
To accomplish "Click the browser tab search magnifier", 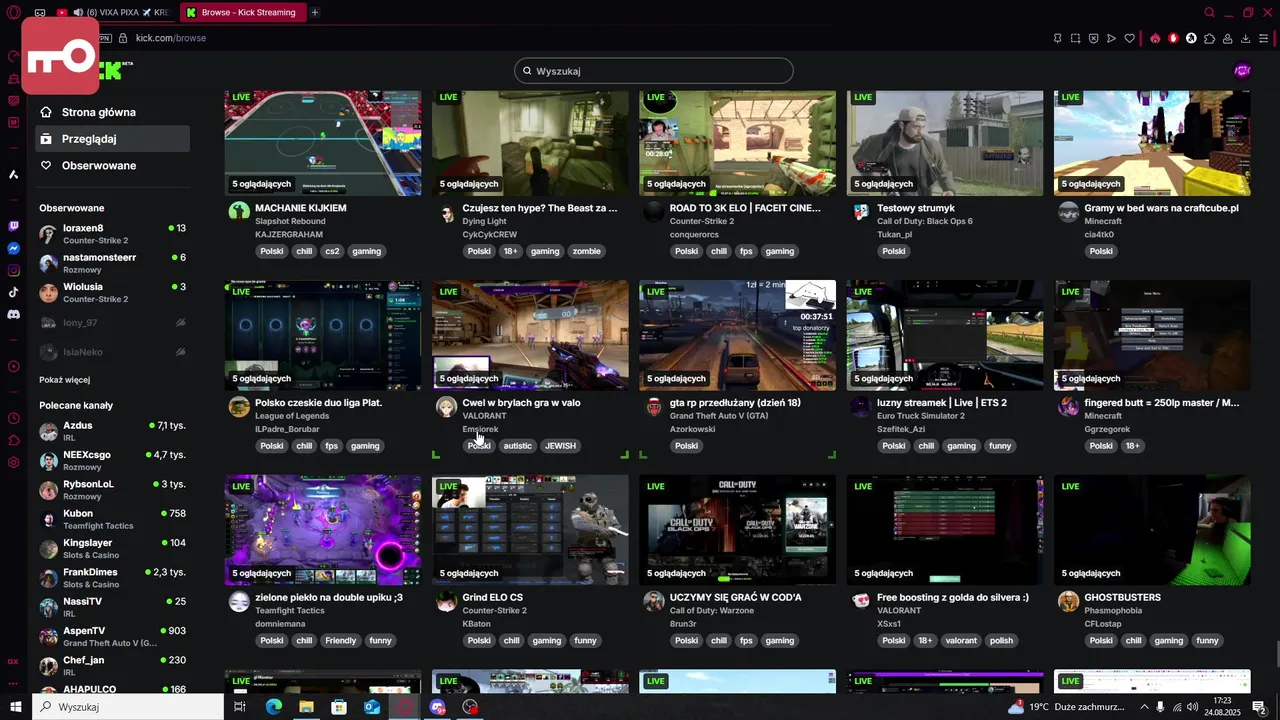I will [1209, 12].
